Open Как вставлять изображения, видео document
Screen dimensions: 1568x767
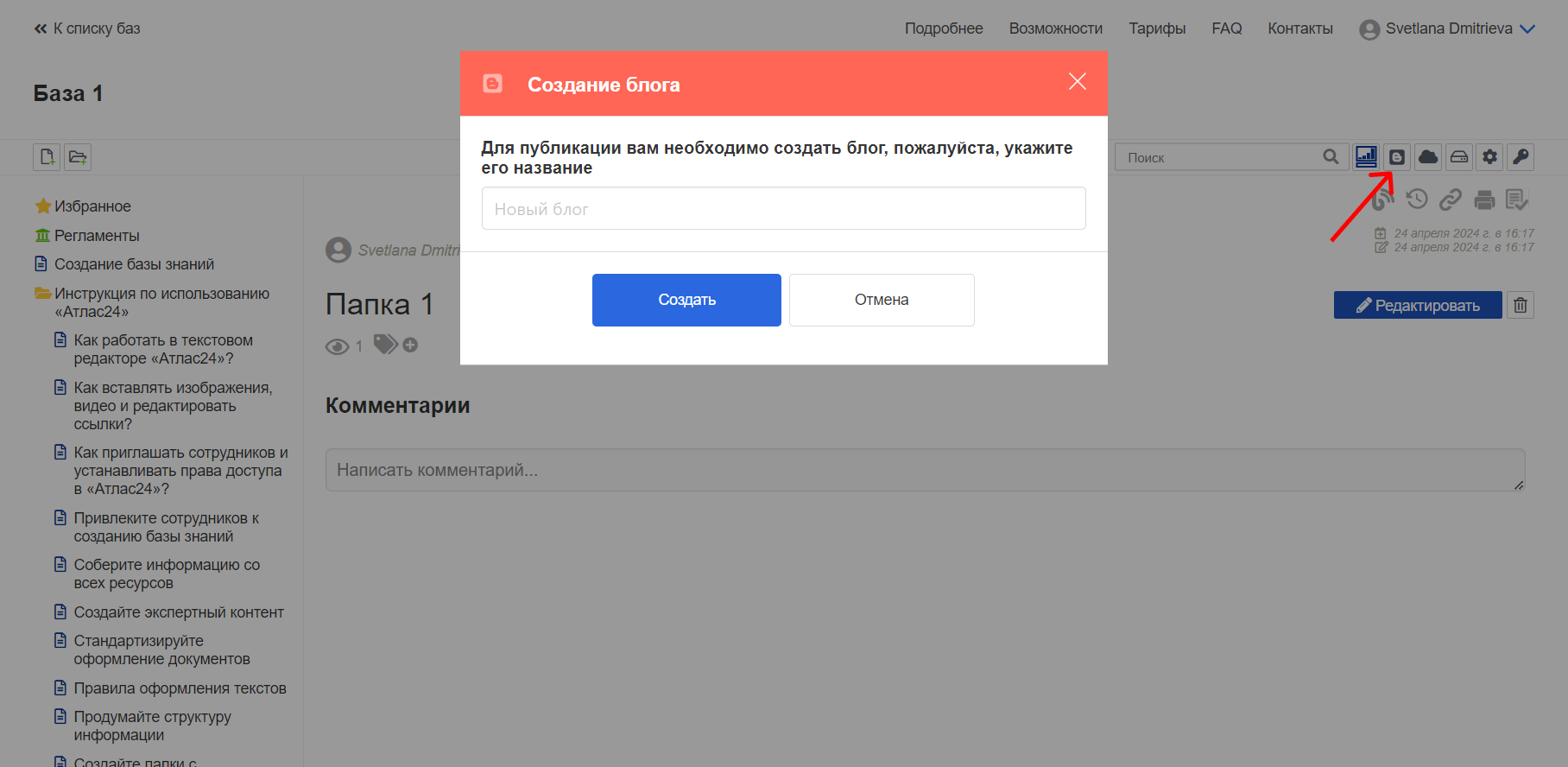(173, 405)
